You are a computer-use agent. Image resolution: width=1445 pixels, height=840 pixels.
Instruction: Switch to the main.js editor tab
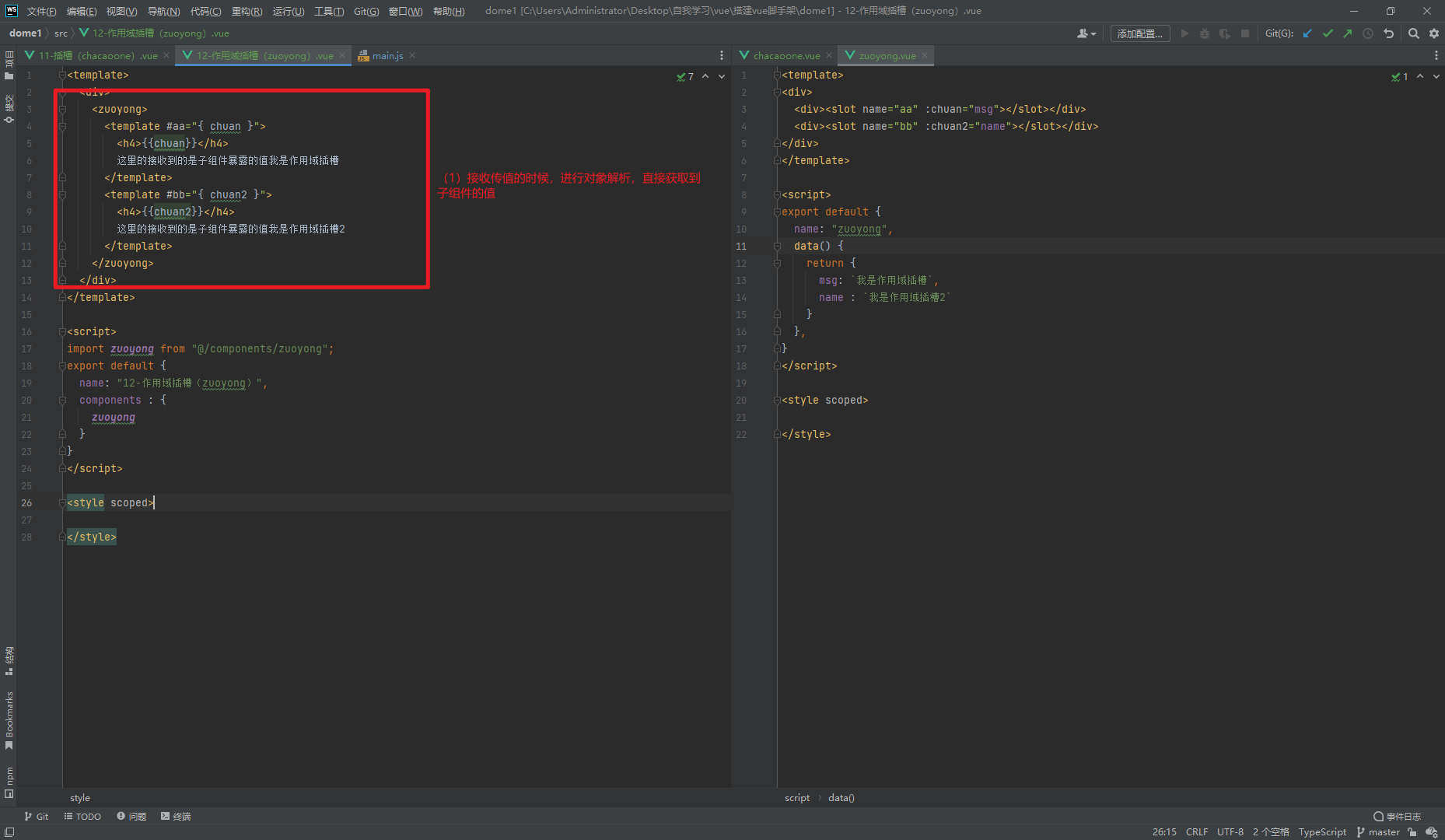(x=387, y=55)
